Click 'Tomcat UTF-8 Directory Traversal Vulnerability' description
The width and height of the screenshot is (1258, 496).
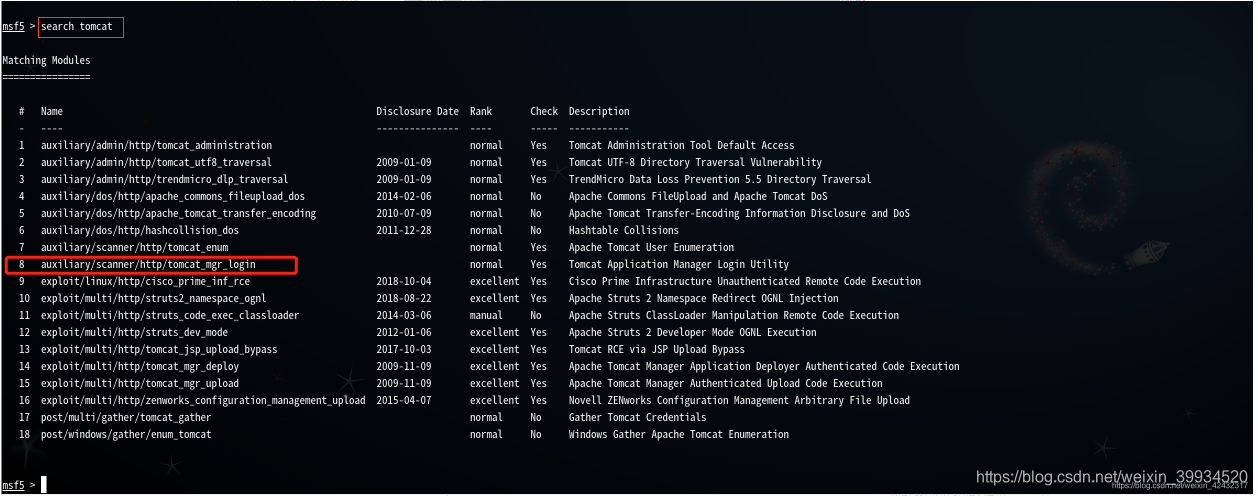click(696, 162)
